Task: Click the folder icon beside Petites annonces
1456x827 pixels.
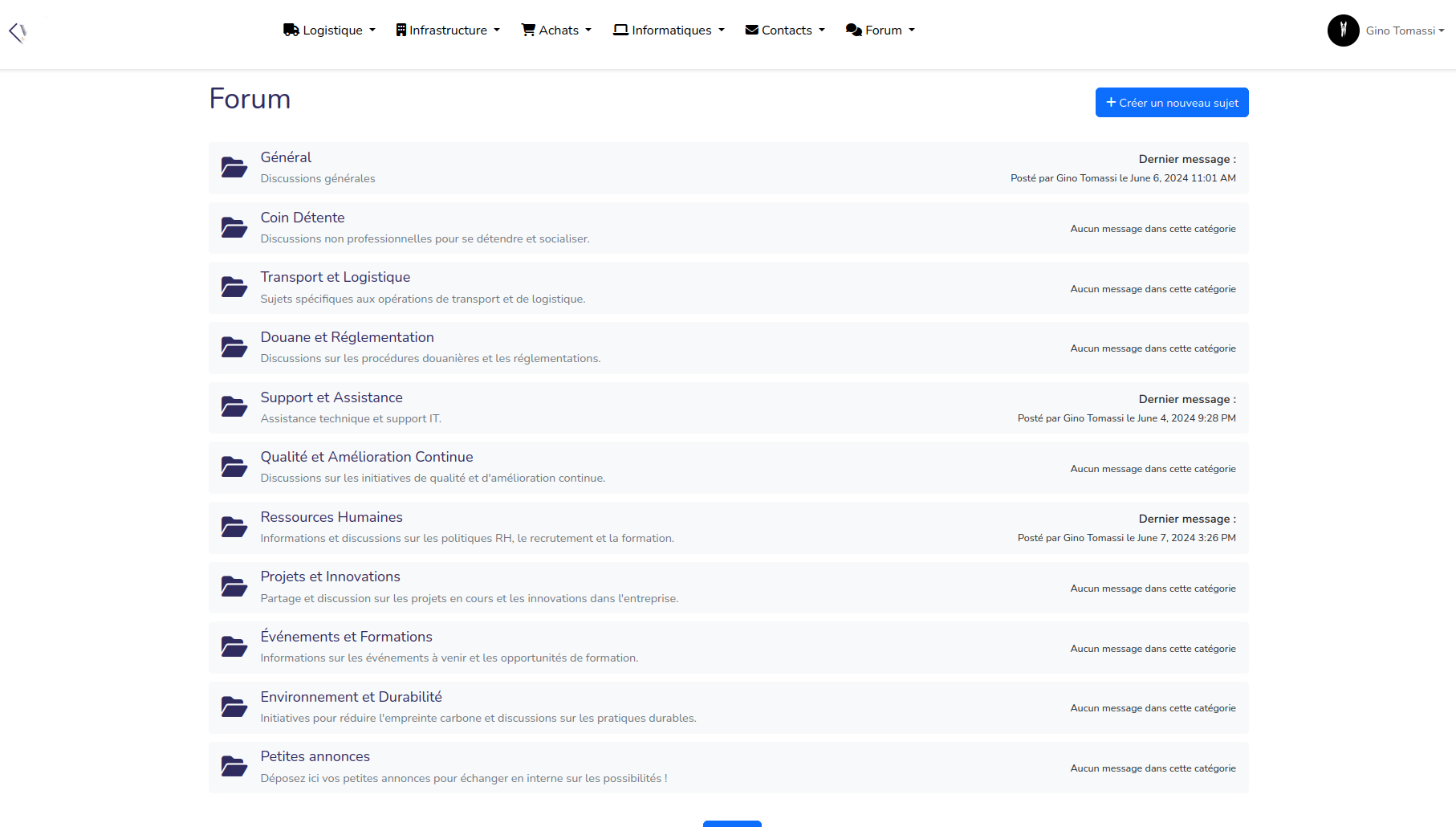Action: (234, 768)
